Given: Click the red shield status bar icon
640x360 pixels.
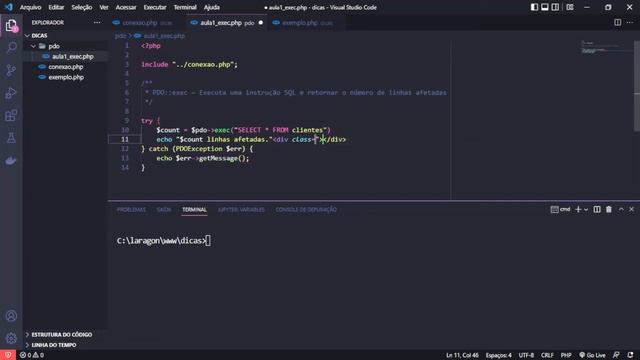Looking at the screenshot, I should [8, 355].
